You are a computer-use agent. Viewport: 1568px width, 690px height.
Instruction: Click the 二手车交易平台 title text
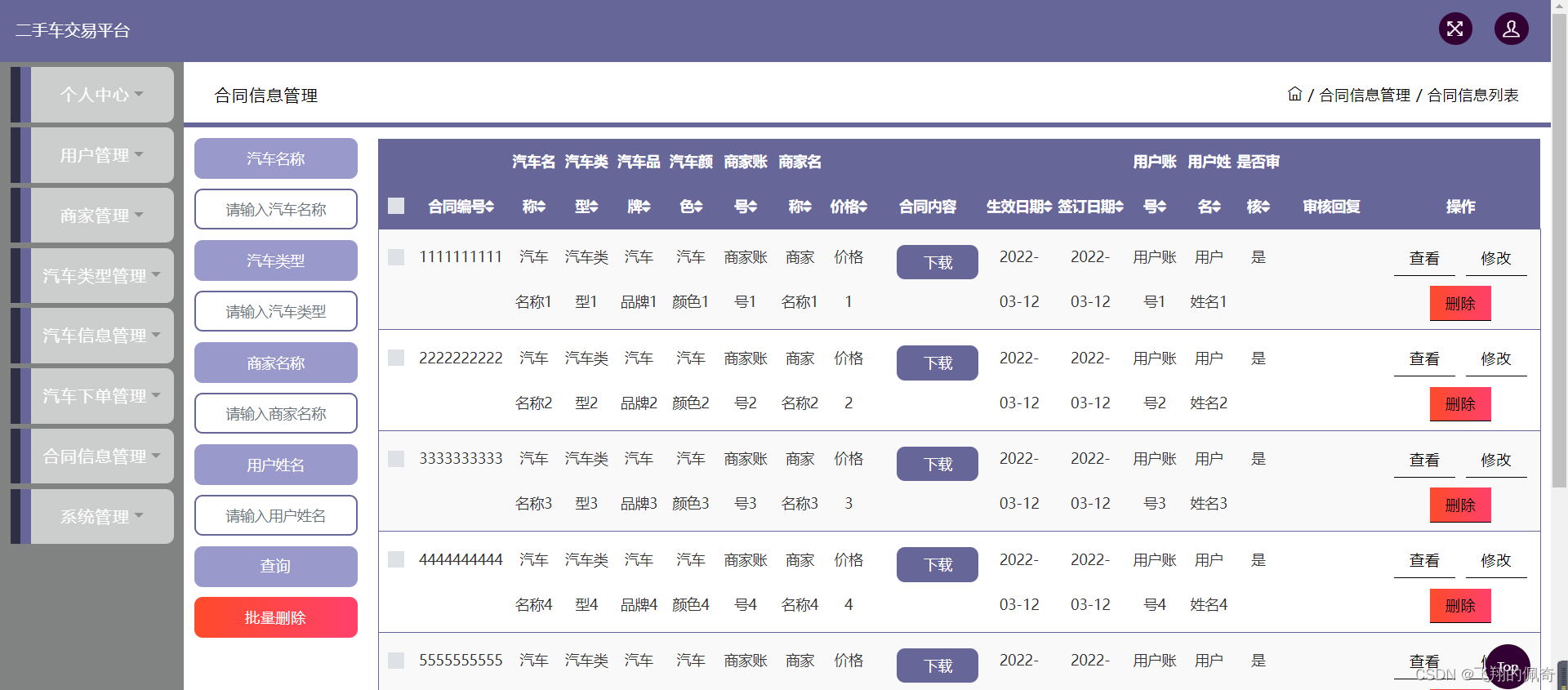73,31
